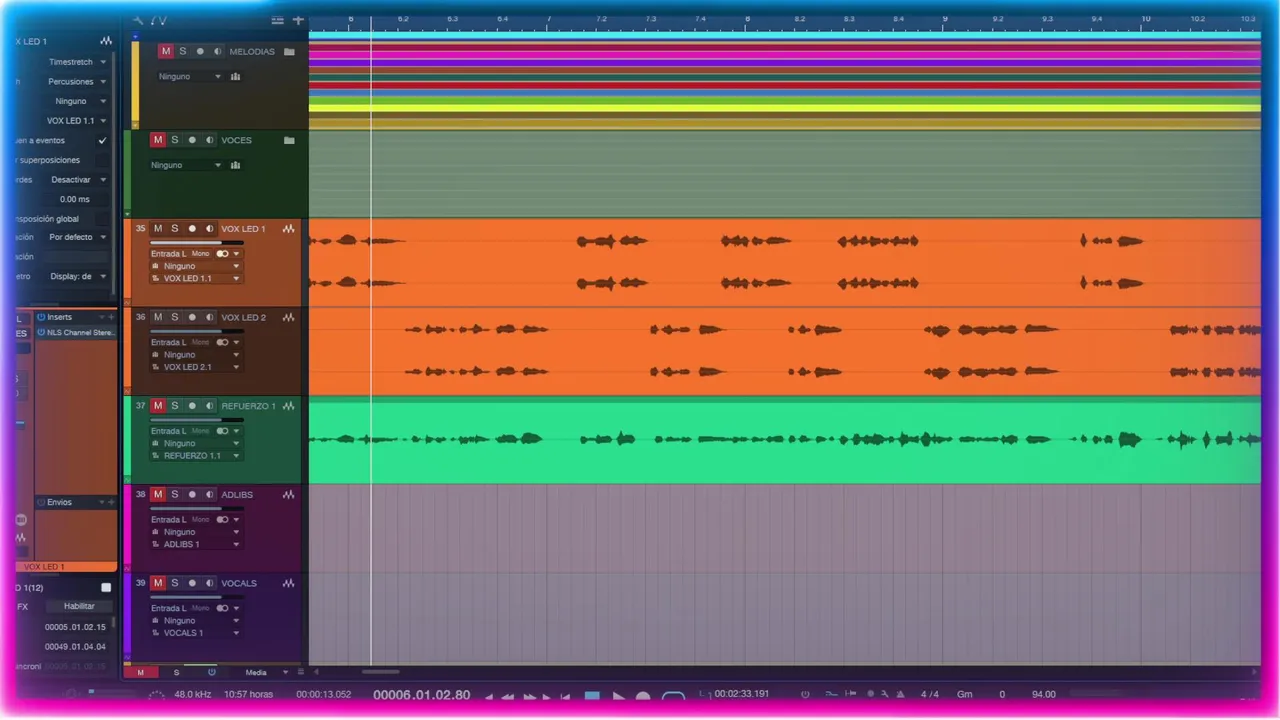Viewport: 1280px width, 720px height.
Task: Click bar 10 on timeline ruler
Action: click(1146, 19)
